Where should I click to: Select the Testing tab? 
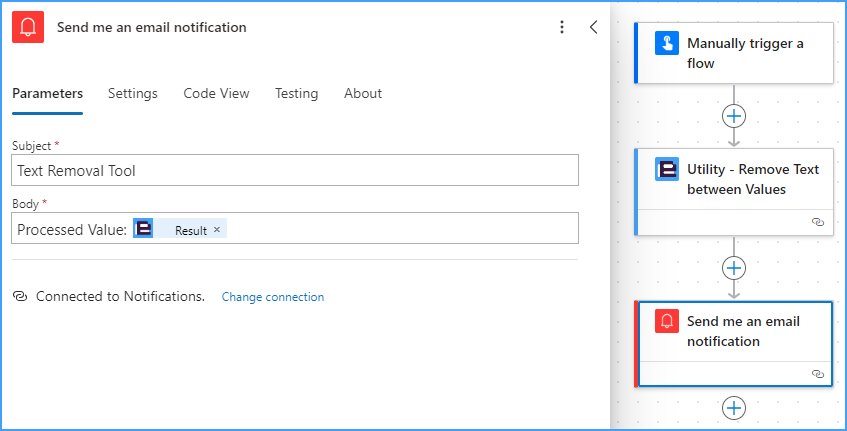(x=297, y=93)
